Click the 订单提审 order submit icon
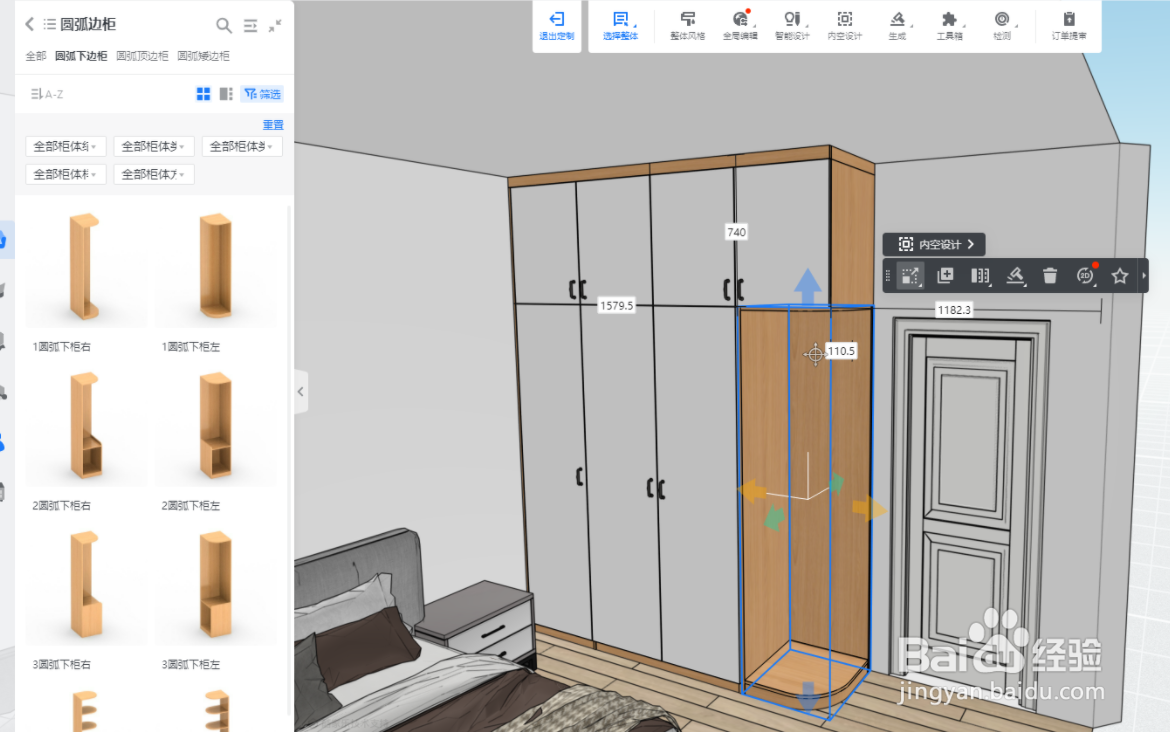This screenshot has height=732, width=1170. (1069, 25)
